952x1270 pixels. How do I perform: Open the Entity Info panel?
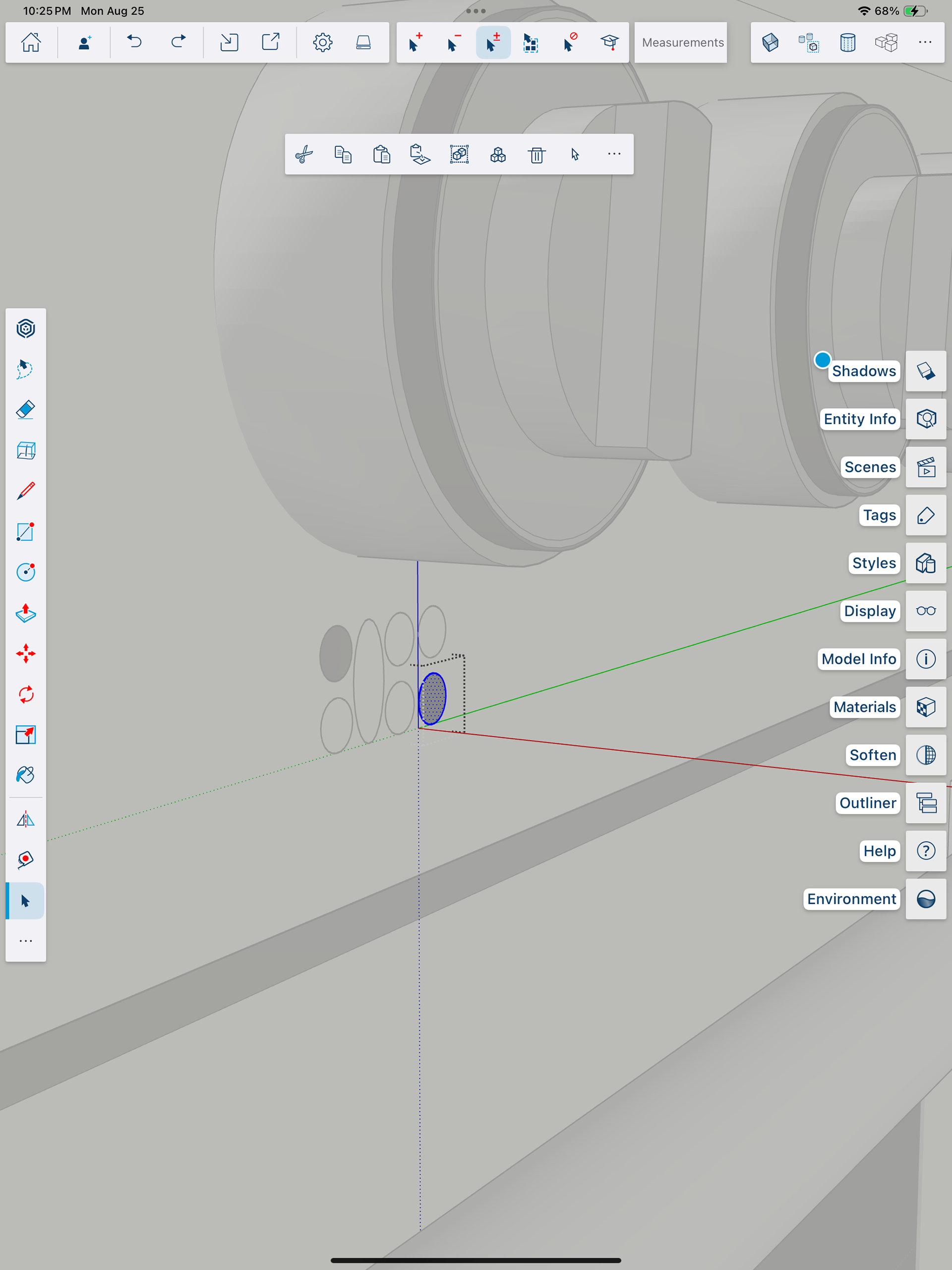coord(926,419)
